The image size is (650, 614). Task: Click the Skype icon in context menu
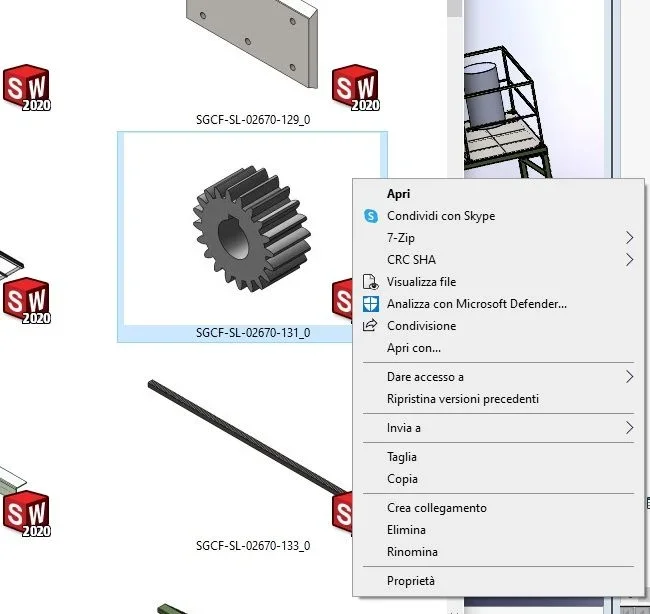(x=371, y=216)
